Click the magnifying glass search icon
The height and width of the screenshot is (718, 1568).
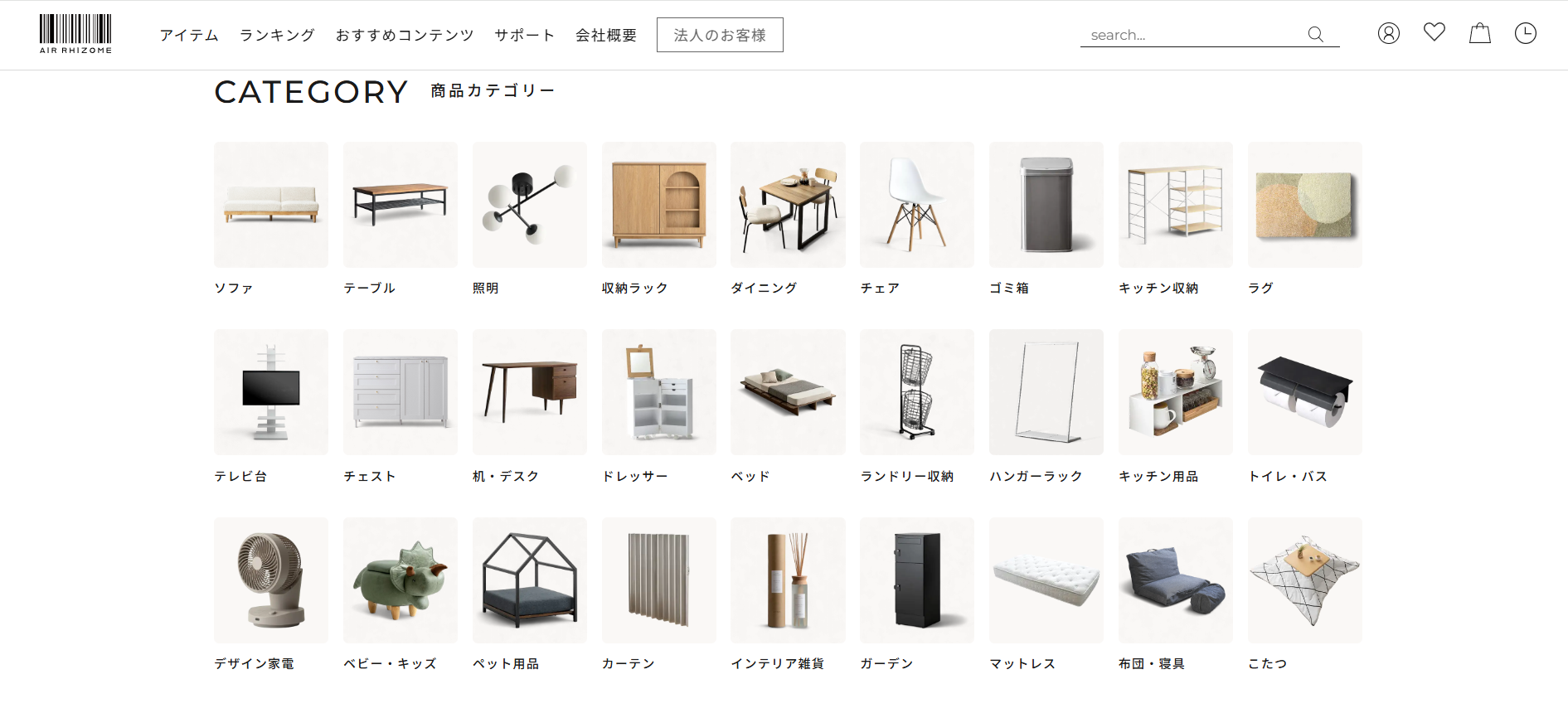1315,34
